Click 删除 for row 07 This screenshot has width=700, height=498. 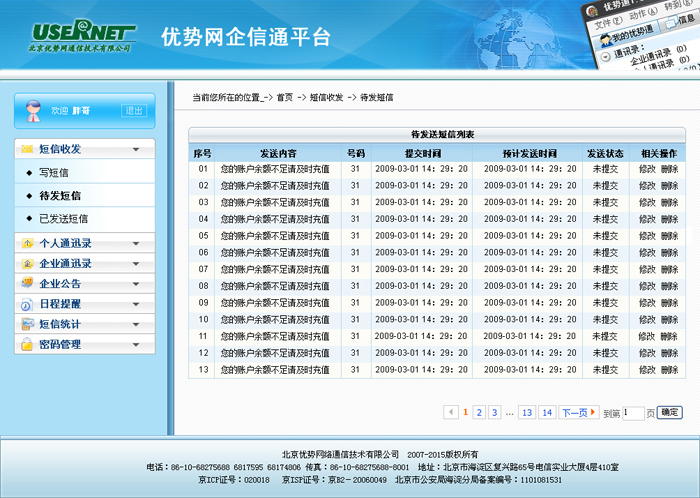(x=670, y=269)
